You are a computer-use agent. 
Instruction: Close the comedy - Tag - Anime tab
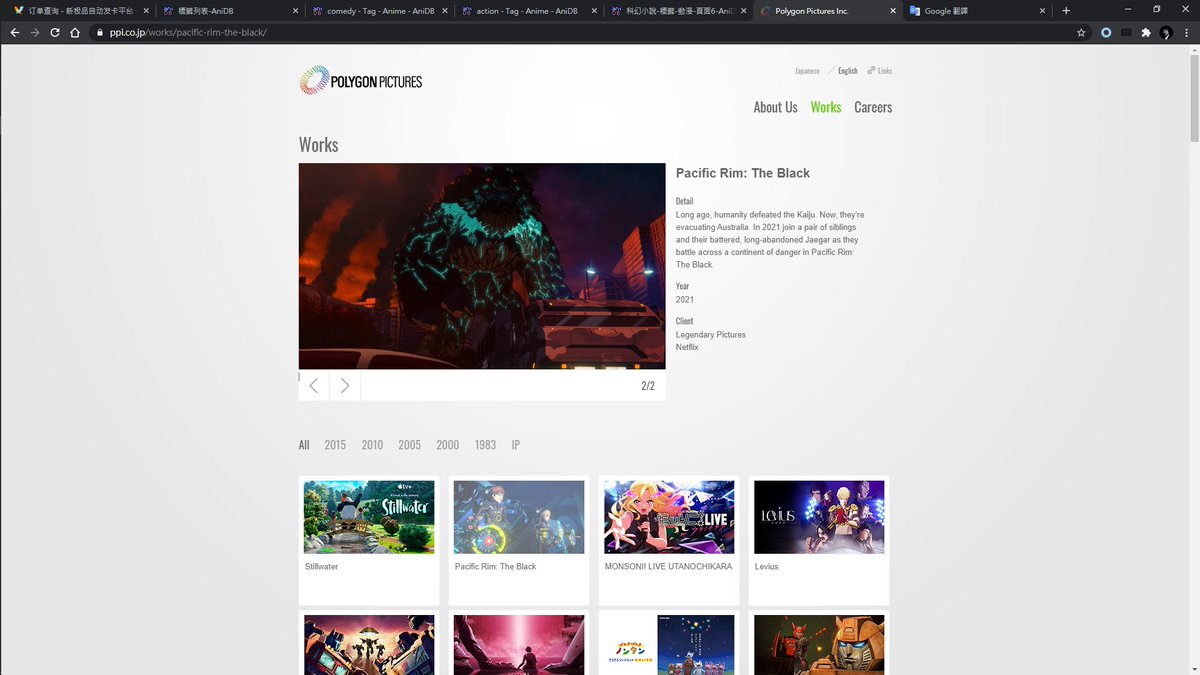tap(445, 10)
